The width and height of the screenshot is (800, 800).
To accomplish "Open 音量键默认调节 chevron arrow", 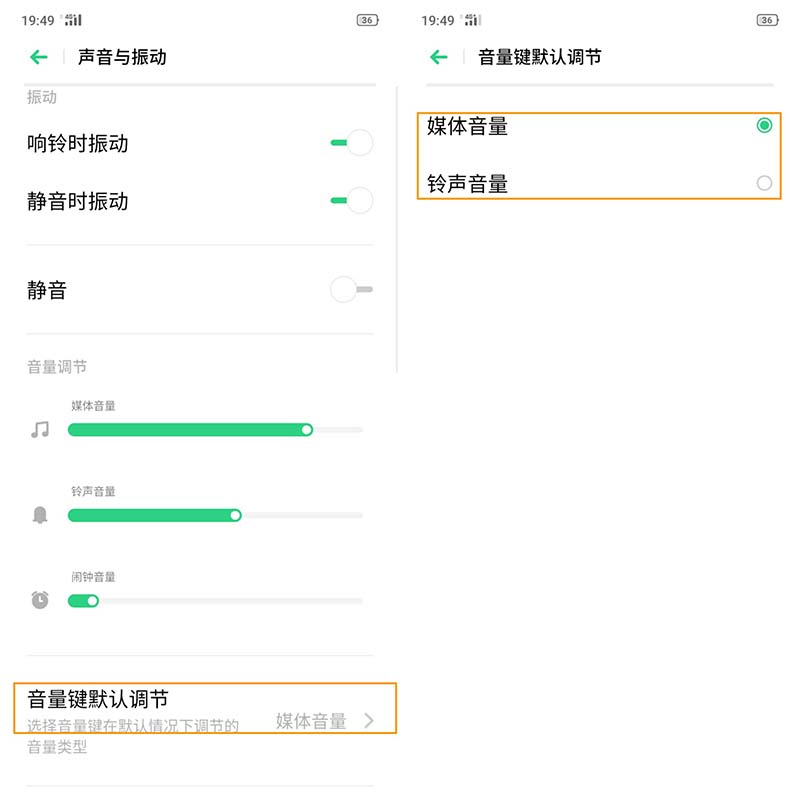I will coord(369,720).
